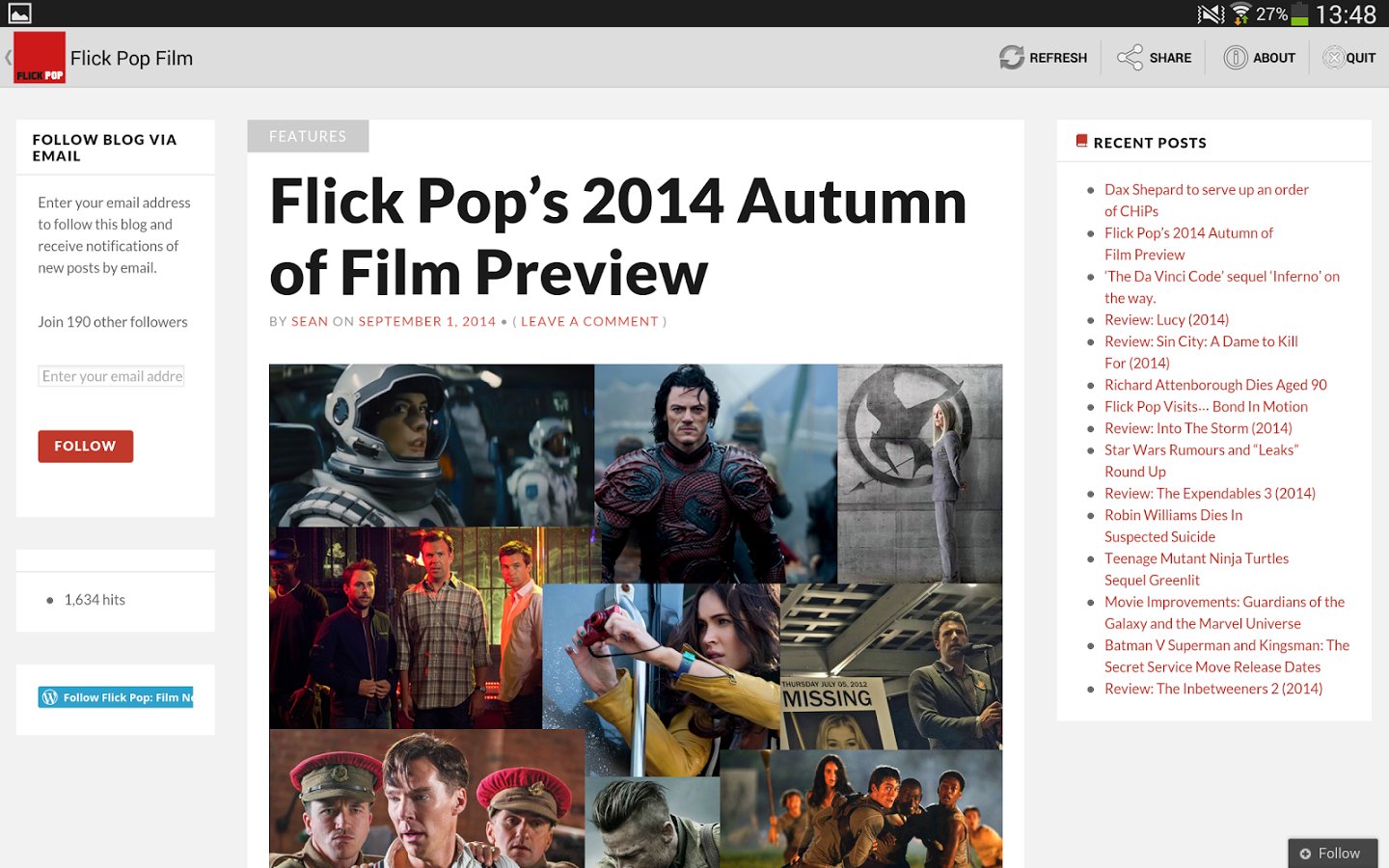The height and width of the screenshot is (868, 1389).
Task: Tap the Share icon in toolbar
Action: coord(1130,58)
